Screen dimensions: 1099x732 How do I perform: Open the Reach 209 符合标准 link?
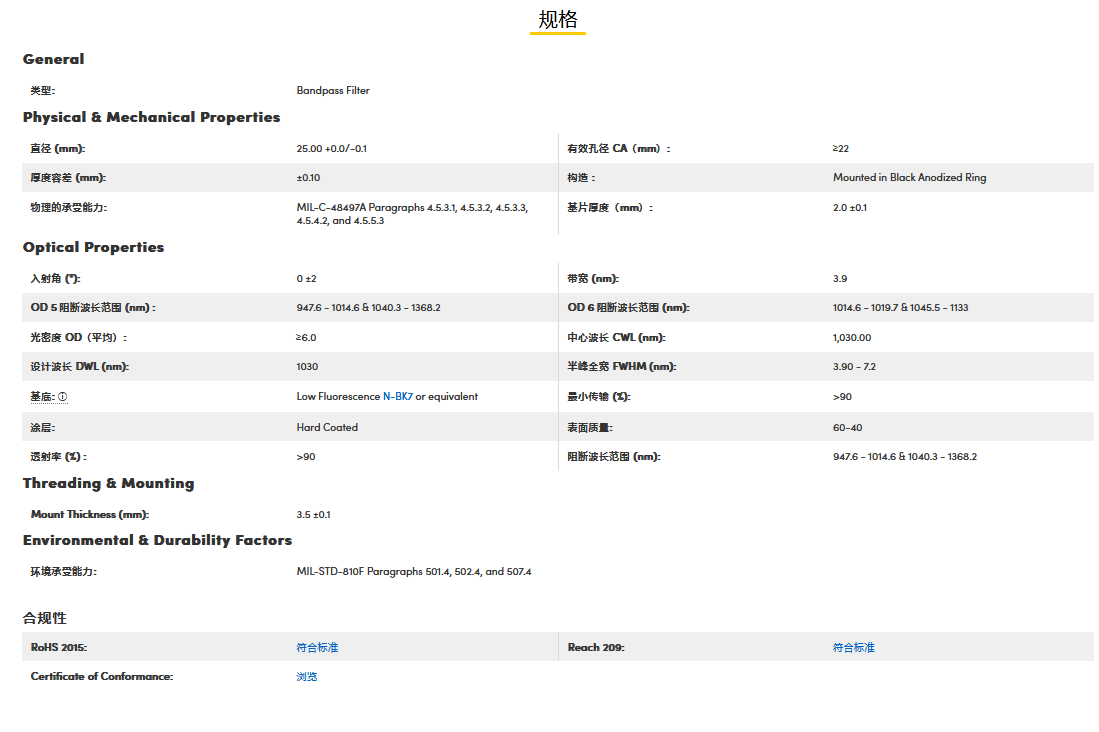point(853,648)
